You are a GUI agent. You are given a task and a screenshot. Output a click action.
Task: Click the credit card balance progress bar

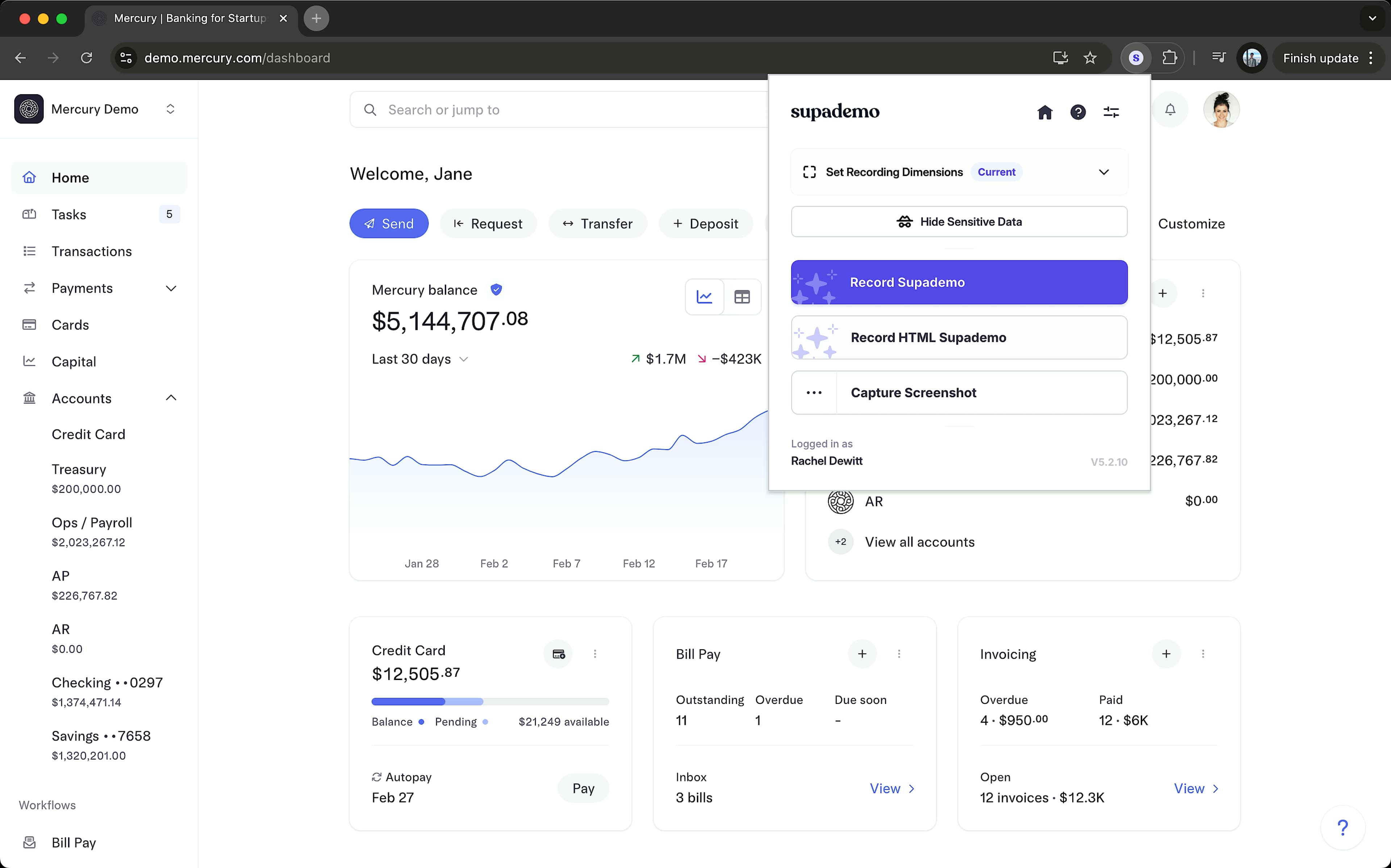pos(490,701)
